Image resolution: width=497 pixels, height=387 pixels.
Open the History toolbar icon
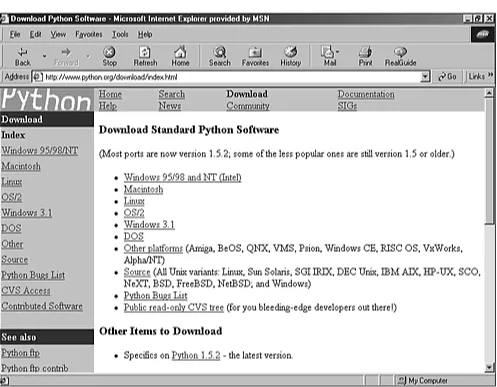(x=291, y=52)
